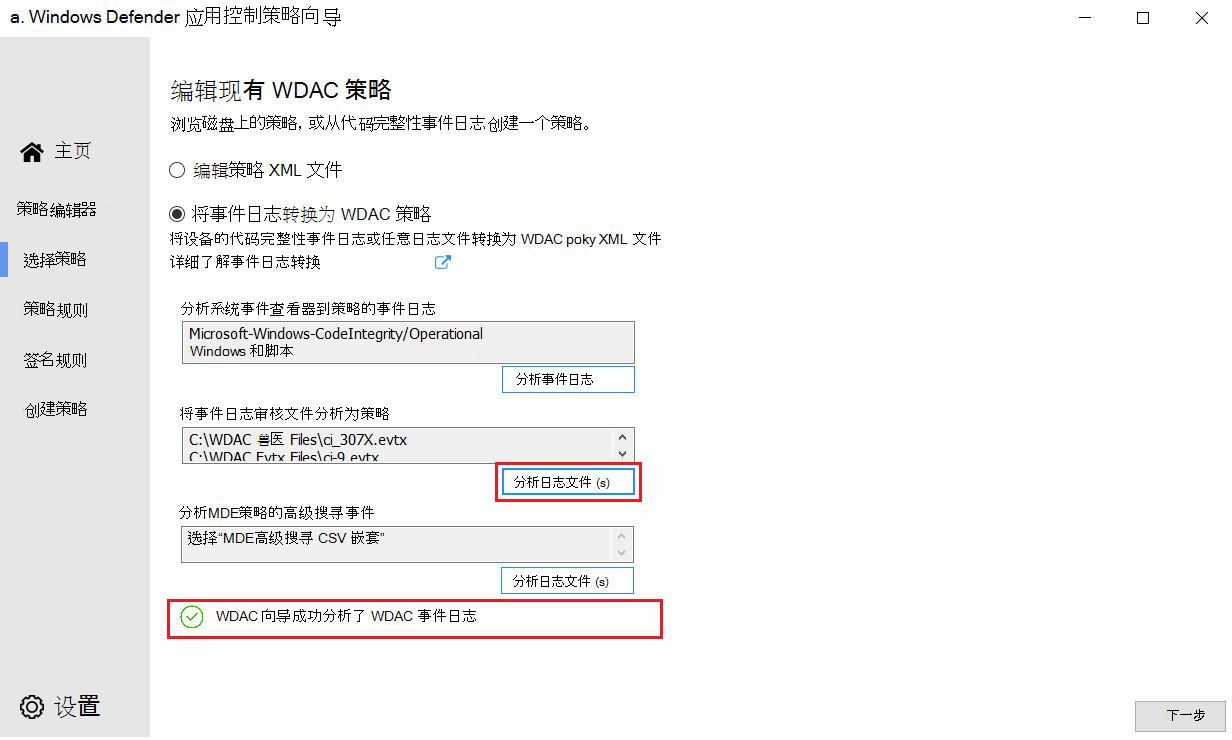Go to 策略编辑器 in sidebar
Screen dimensions: 1232x740
pyautogui.click(x=57, y=209)
